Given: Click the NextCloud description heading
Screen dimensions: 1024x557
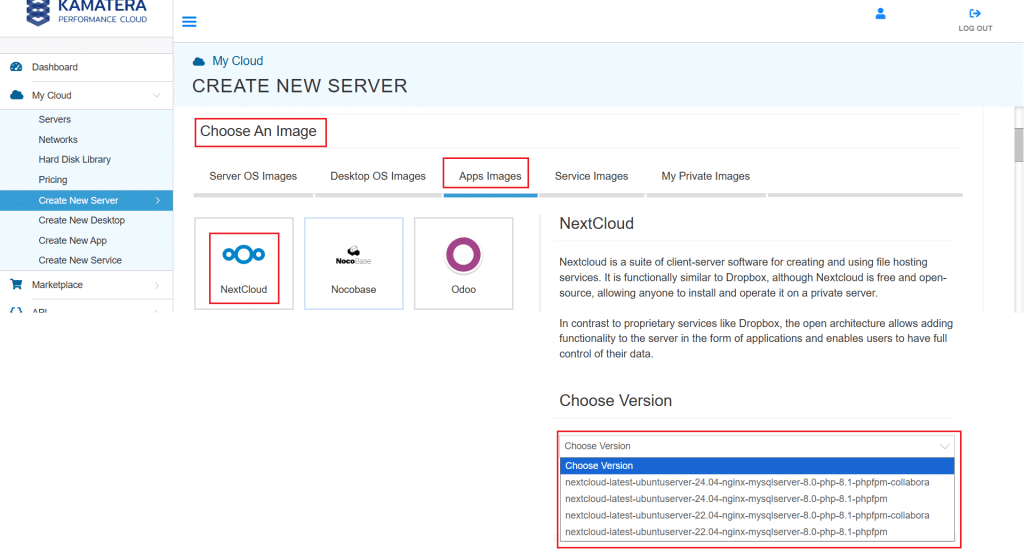Looking at the screenshot, I should (596, 223).
